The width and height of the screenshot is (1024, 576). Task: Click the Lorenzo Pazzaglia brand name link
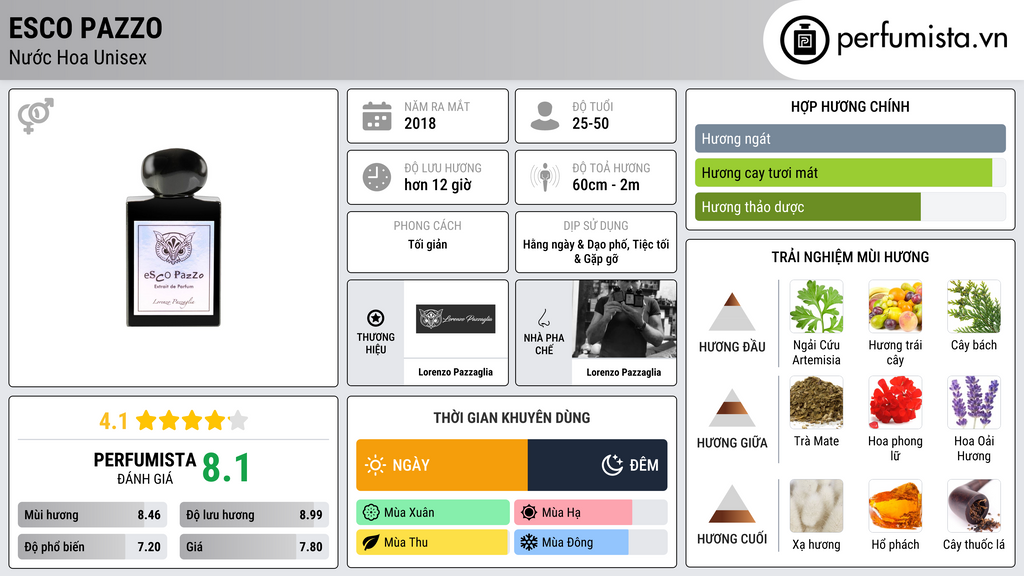coord(455,372)
